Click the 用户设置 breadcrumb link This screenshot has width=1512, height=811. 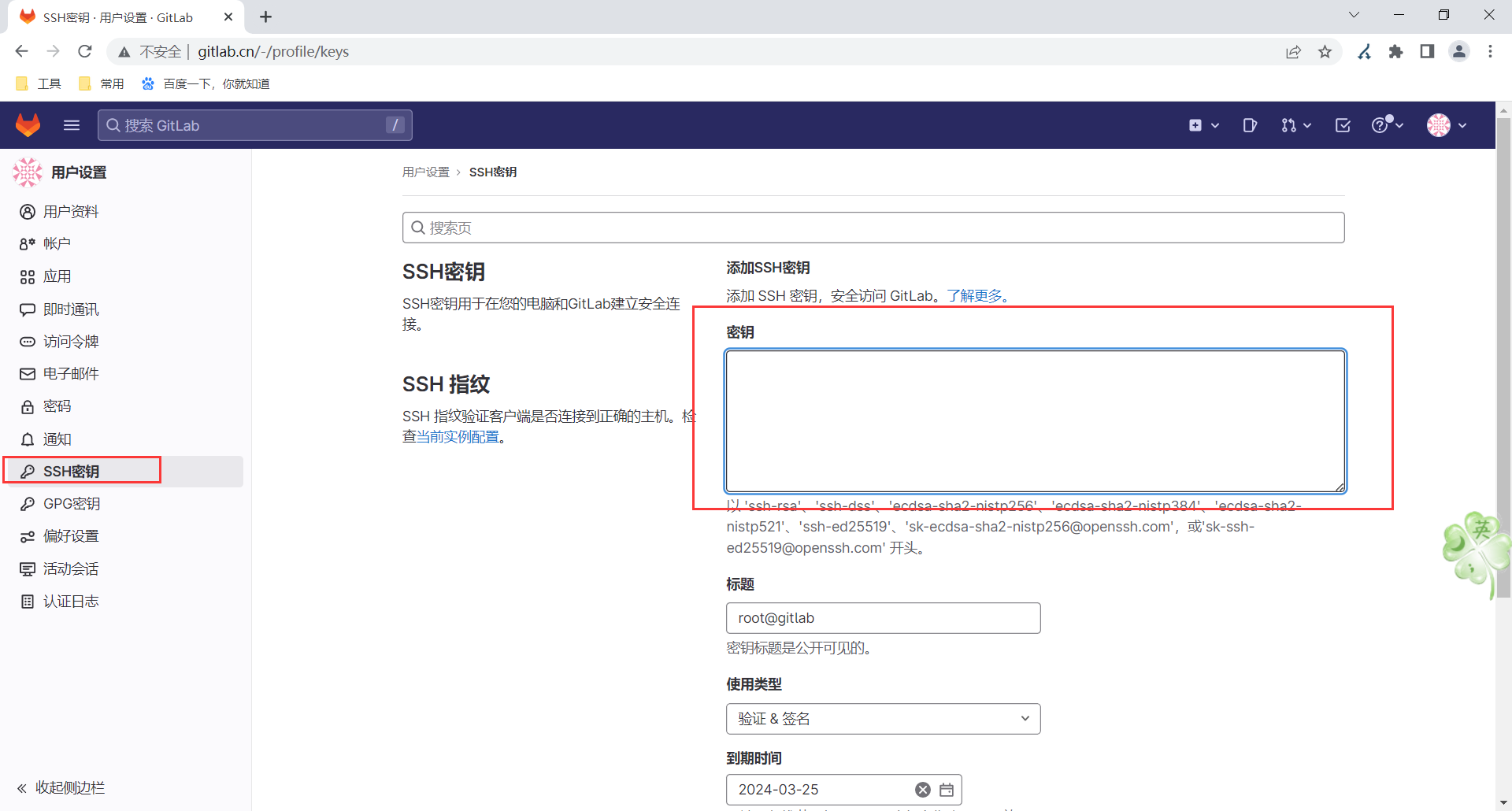[x=425, y=172]
